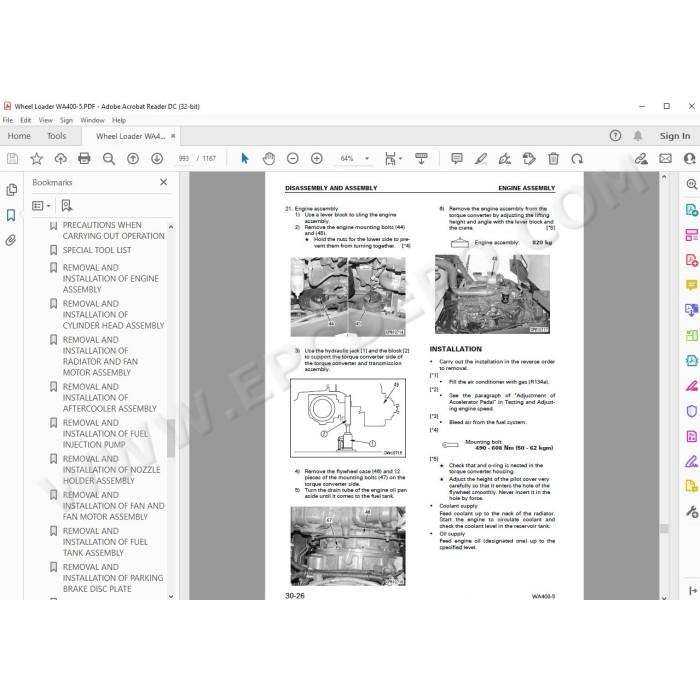700x700 pixels.
Task: Open the Edit menu
Action: point(26,120)
